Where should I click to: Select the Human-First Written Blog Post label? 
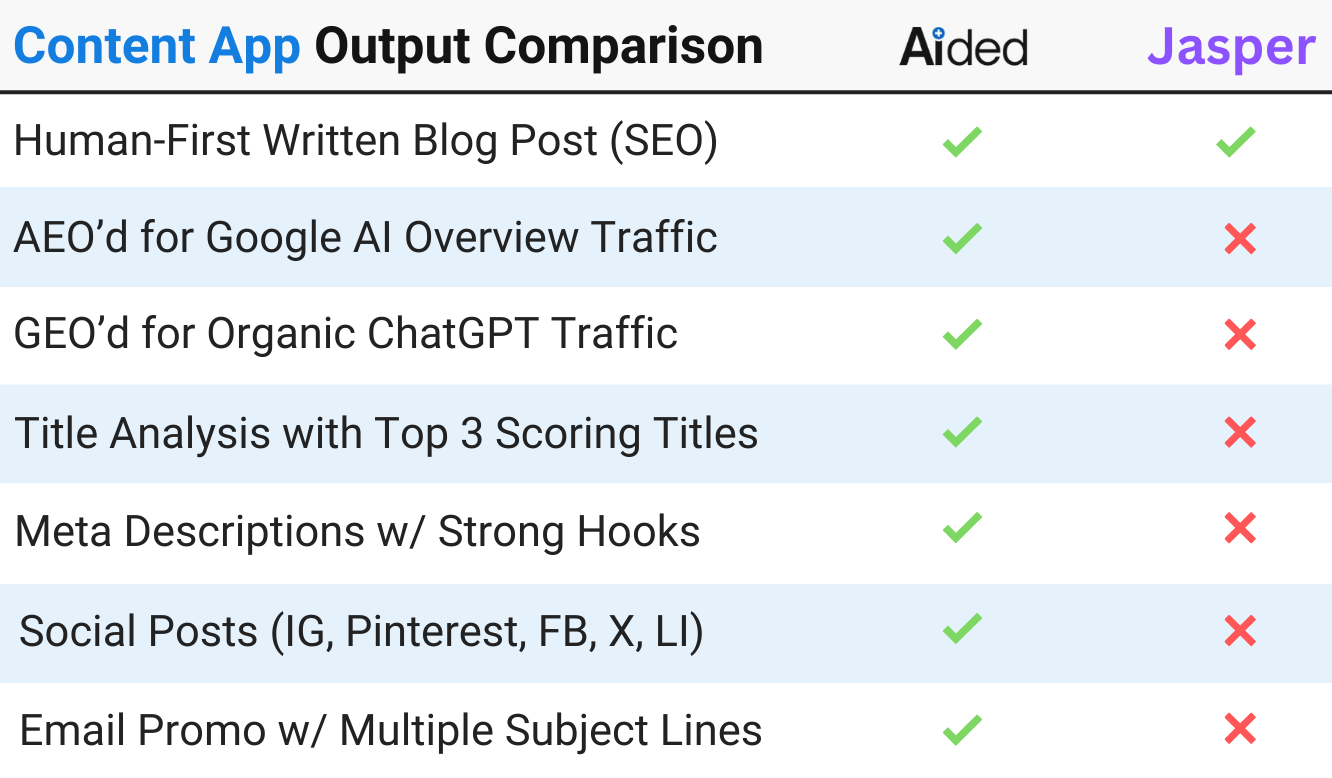(x=366, y=142)
